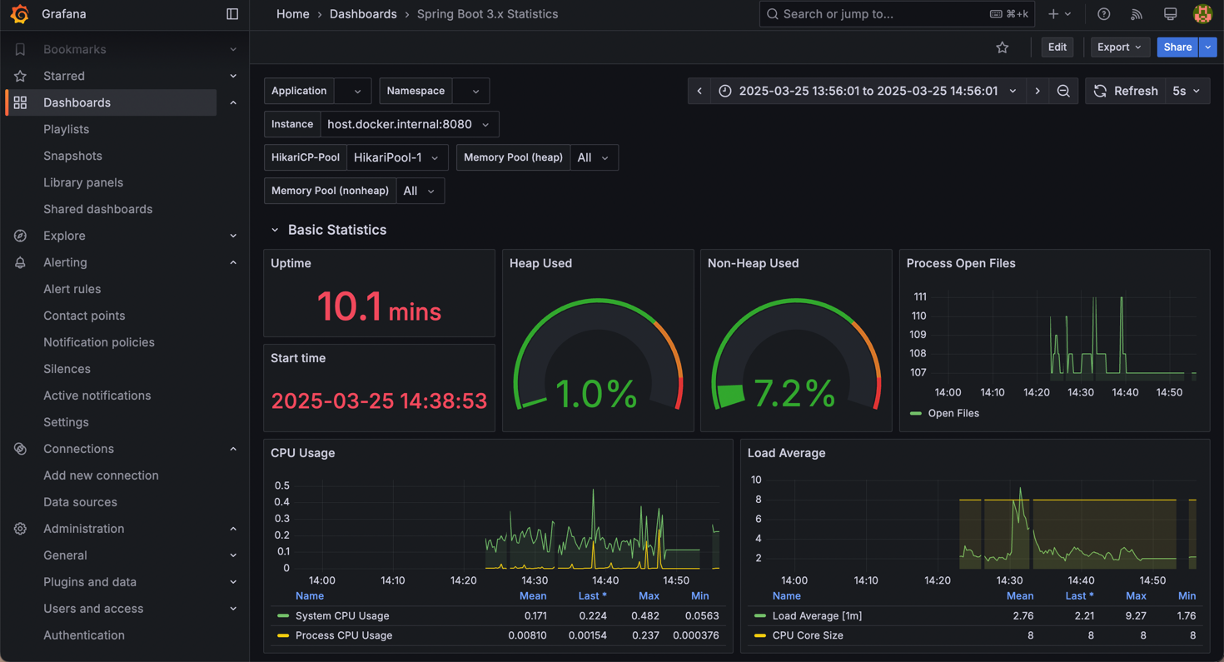The image size is (1224, 662).
Task: Open Contact points in sidebar
Action: (84, 316)
